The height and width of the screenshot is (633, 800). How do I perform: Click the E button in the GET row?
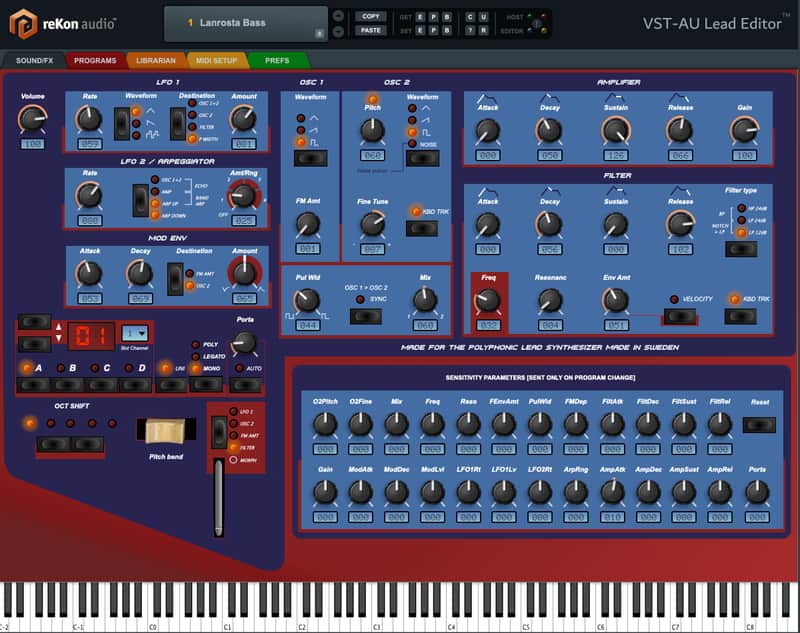(420, 17)
